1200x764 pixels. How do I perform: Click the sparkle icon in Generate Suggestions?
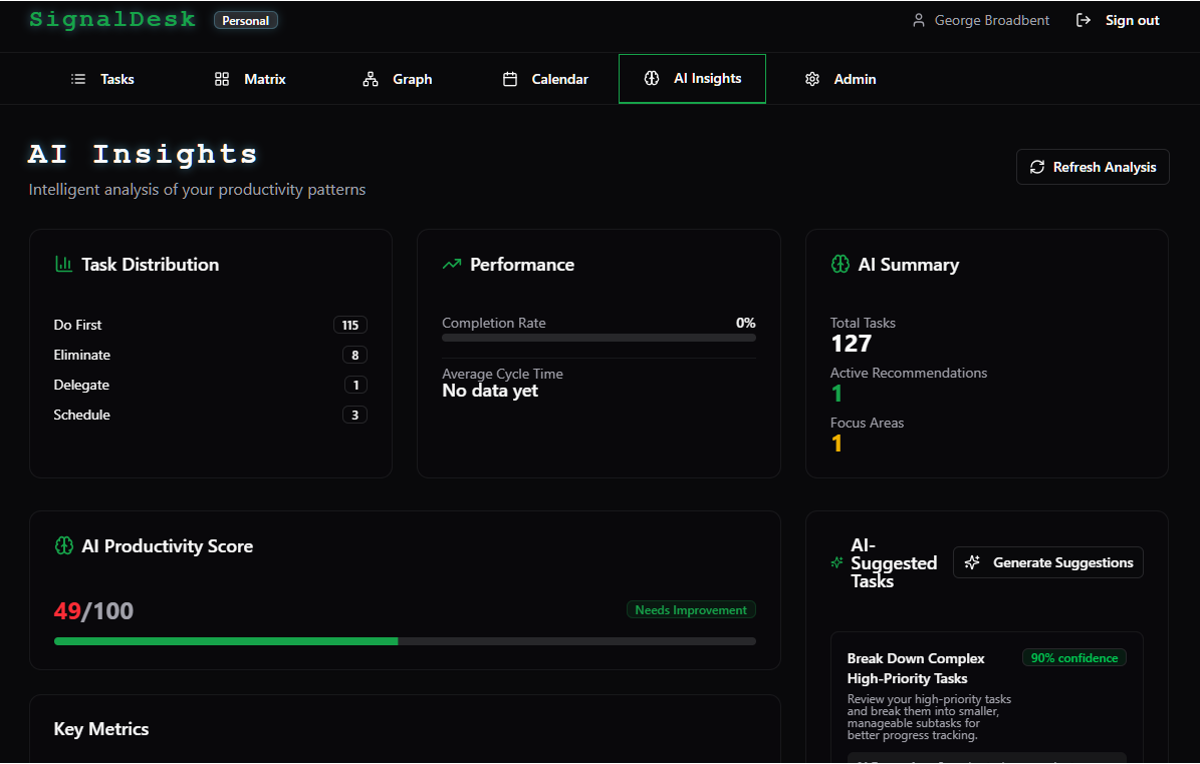972,563
